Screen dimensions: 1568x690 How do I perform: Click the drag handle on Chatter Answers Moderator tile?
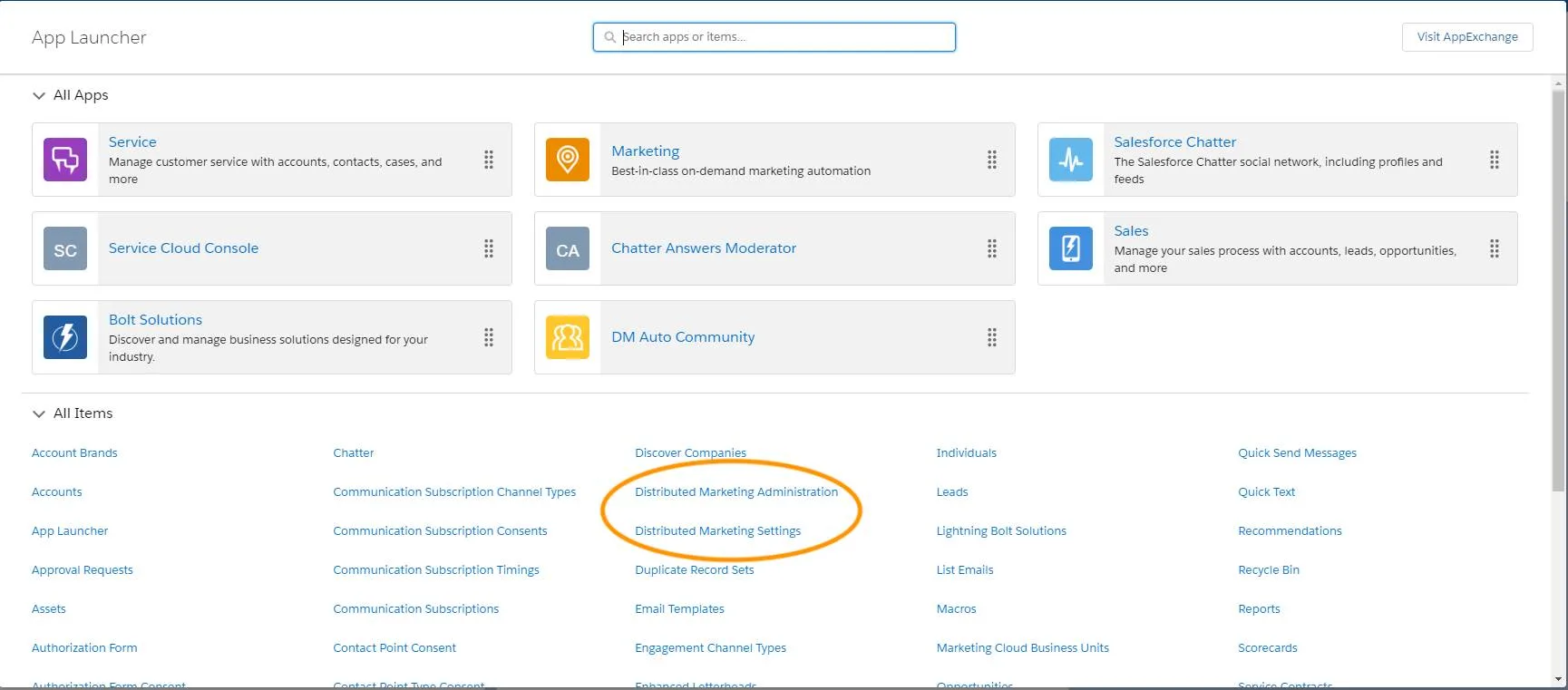point(992,248)
